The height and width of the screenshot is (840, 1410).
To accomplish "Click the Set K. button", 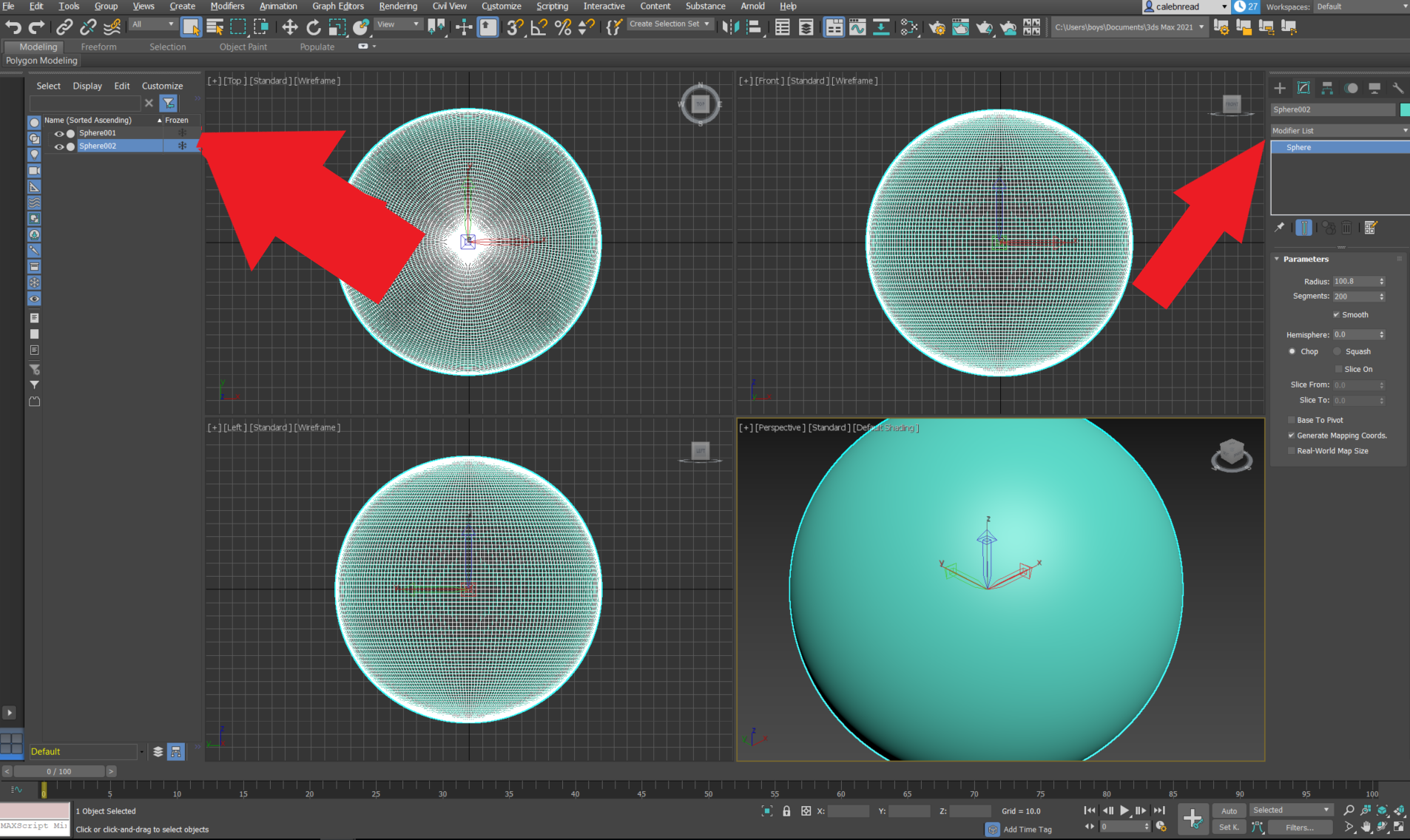I will 1229,827.
